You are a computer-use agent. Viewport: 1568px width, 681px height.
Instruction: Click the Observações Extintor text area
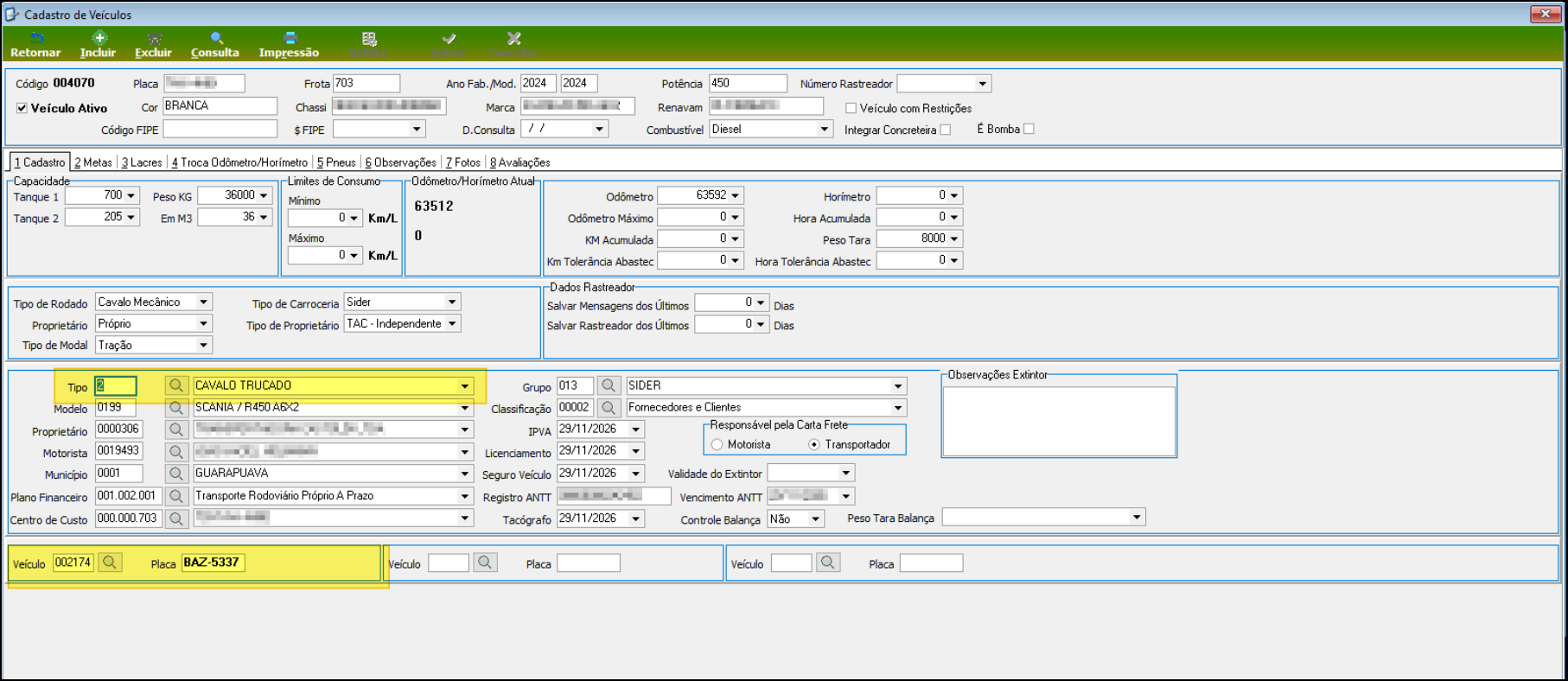point(1059,421)
